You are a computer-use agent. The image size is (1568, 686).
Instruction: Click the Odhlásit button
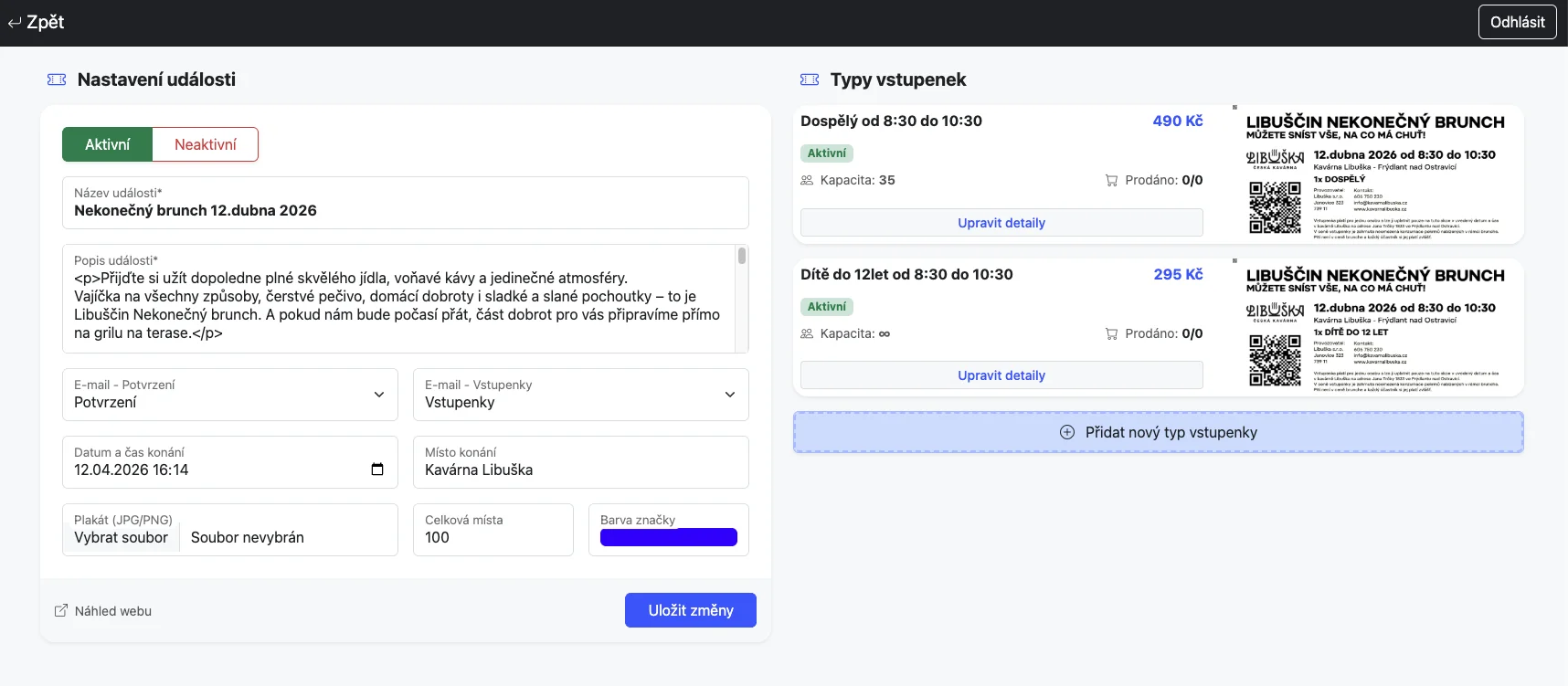[1518, 22]
